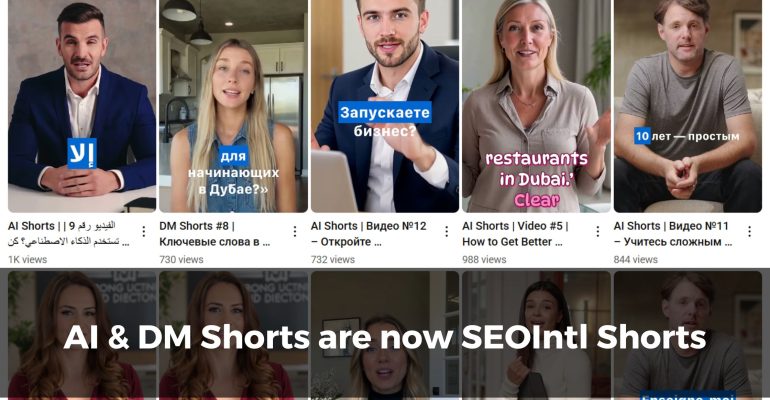The image size is (770, 400).
Task: Click the '988 views' count text
Action: 484,260
